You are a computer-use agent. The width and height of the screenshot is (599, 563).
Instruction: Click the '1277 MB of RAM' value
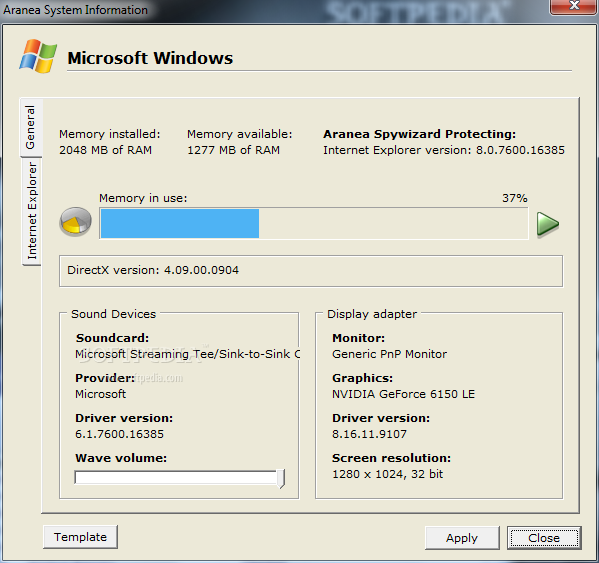point(233,150)
